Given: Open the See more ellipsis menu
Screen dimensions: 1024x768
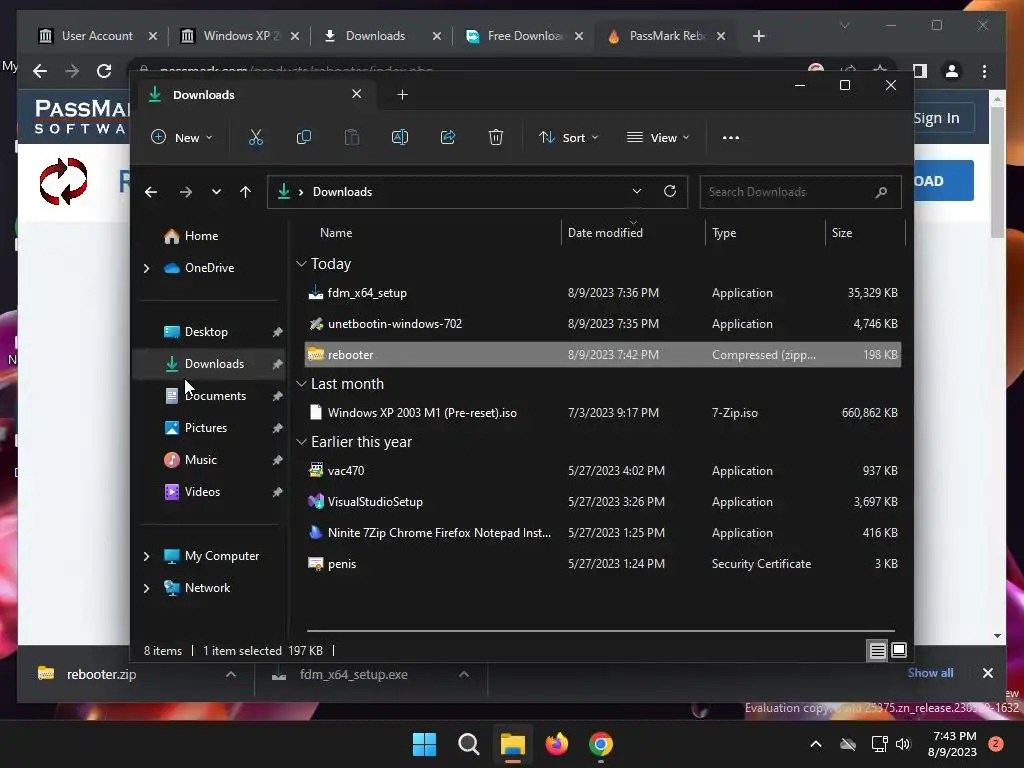Looking at the screenshot, I should [731, 138].
